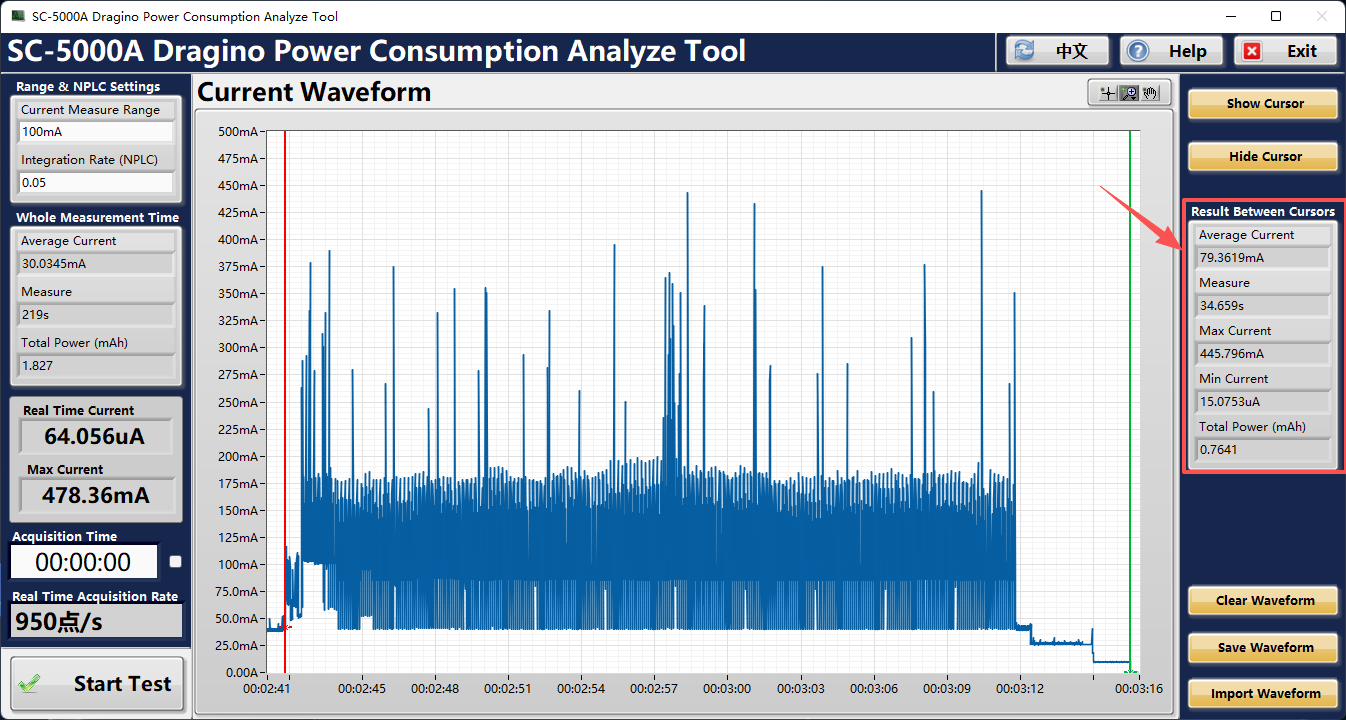Click the Exit button
Screen dimensions: 1346x720
click(x=1286, y=51)
